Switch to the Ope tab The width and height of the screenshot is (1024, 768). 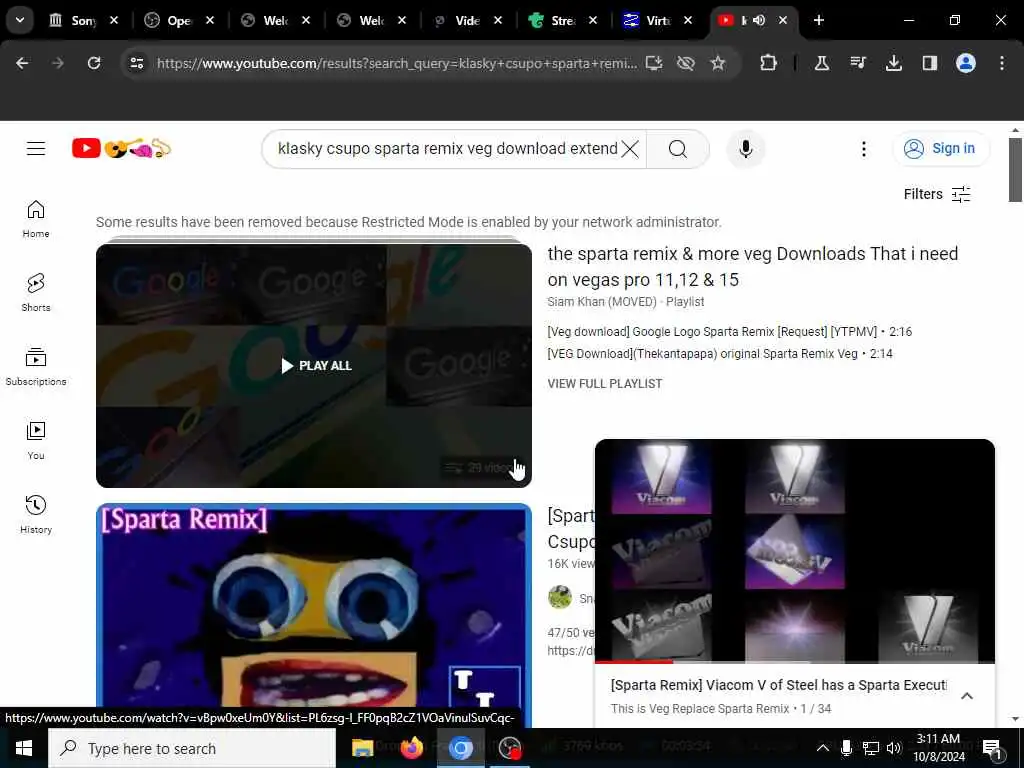click(x=179, y=20)
